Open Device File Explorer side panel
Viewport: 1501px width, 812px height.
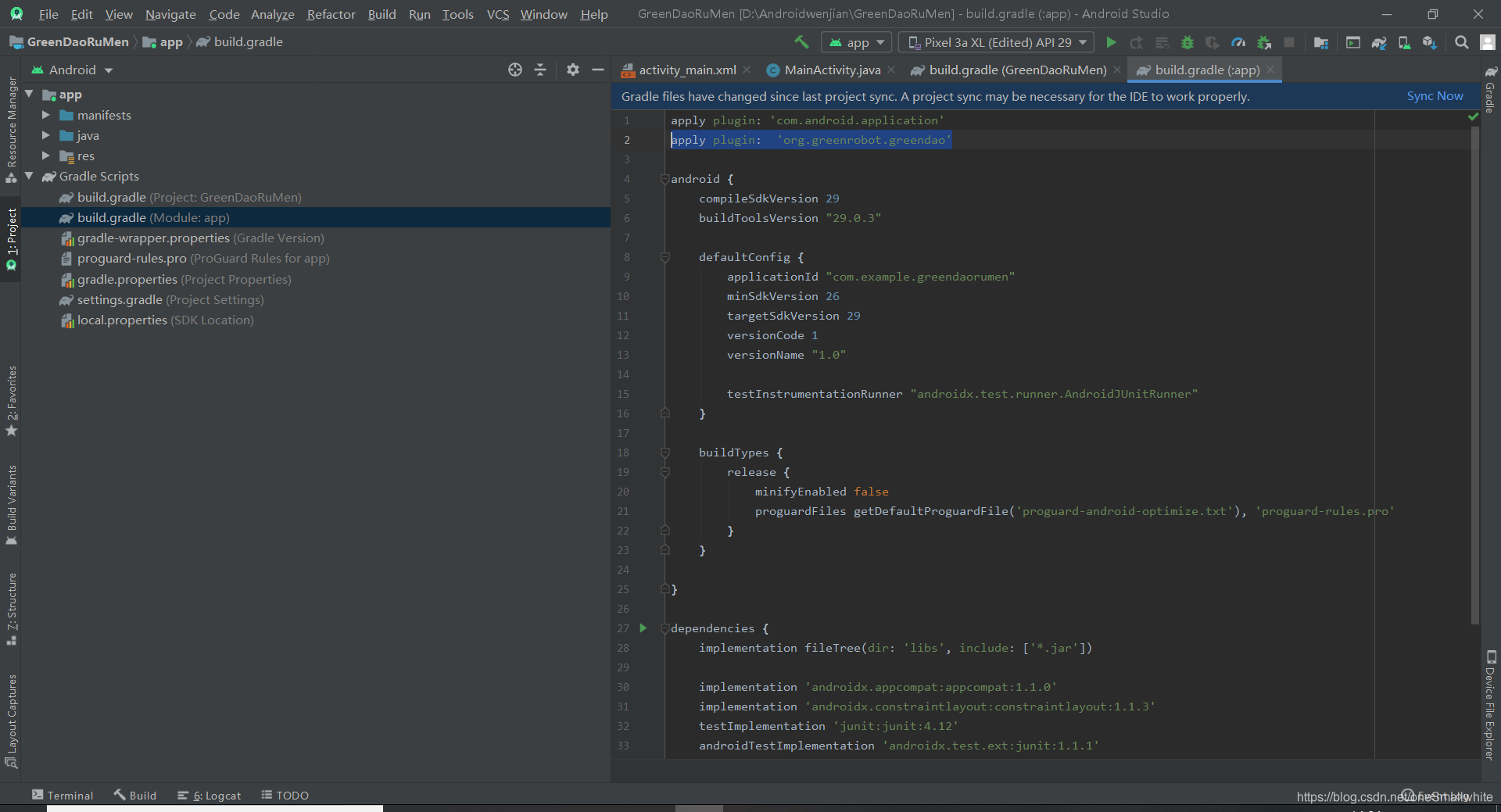tap(1490, 705)
